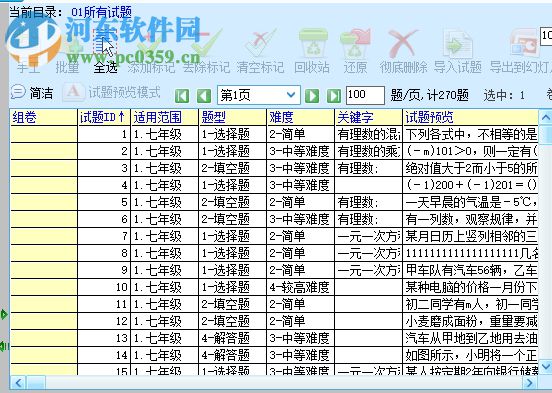Click the 2-填空题 cell in row 3
The width and height of the screenshot is (552, 393).
(232, 168)
